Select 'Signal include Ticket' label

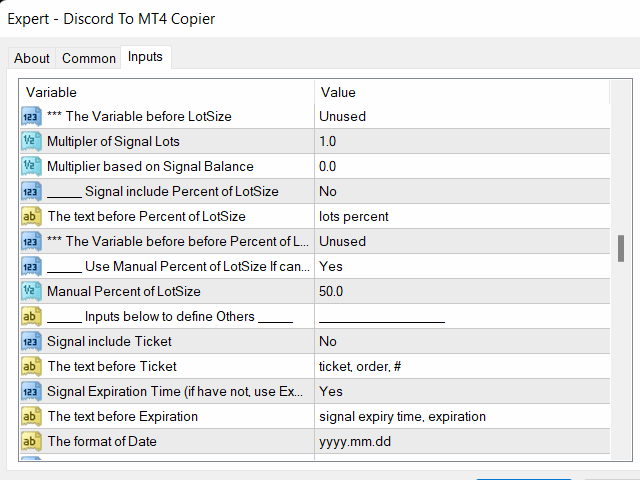(x=109, y=342)
